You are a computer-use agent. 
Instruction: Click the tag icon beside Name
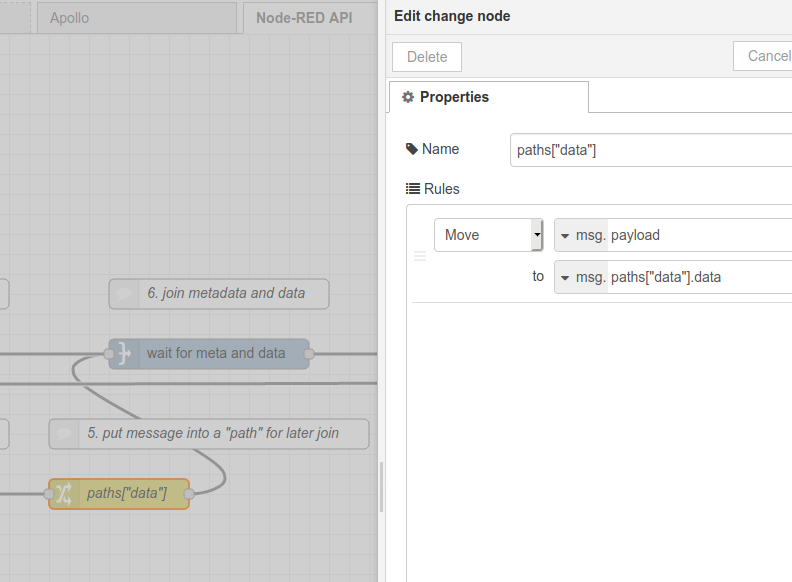[x=412, y=149]
